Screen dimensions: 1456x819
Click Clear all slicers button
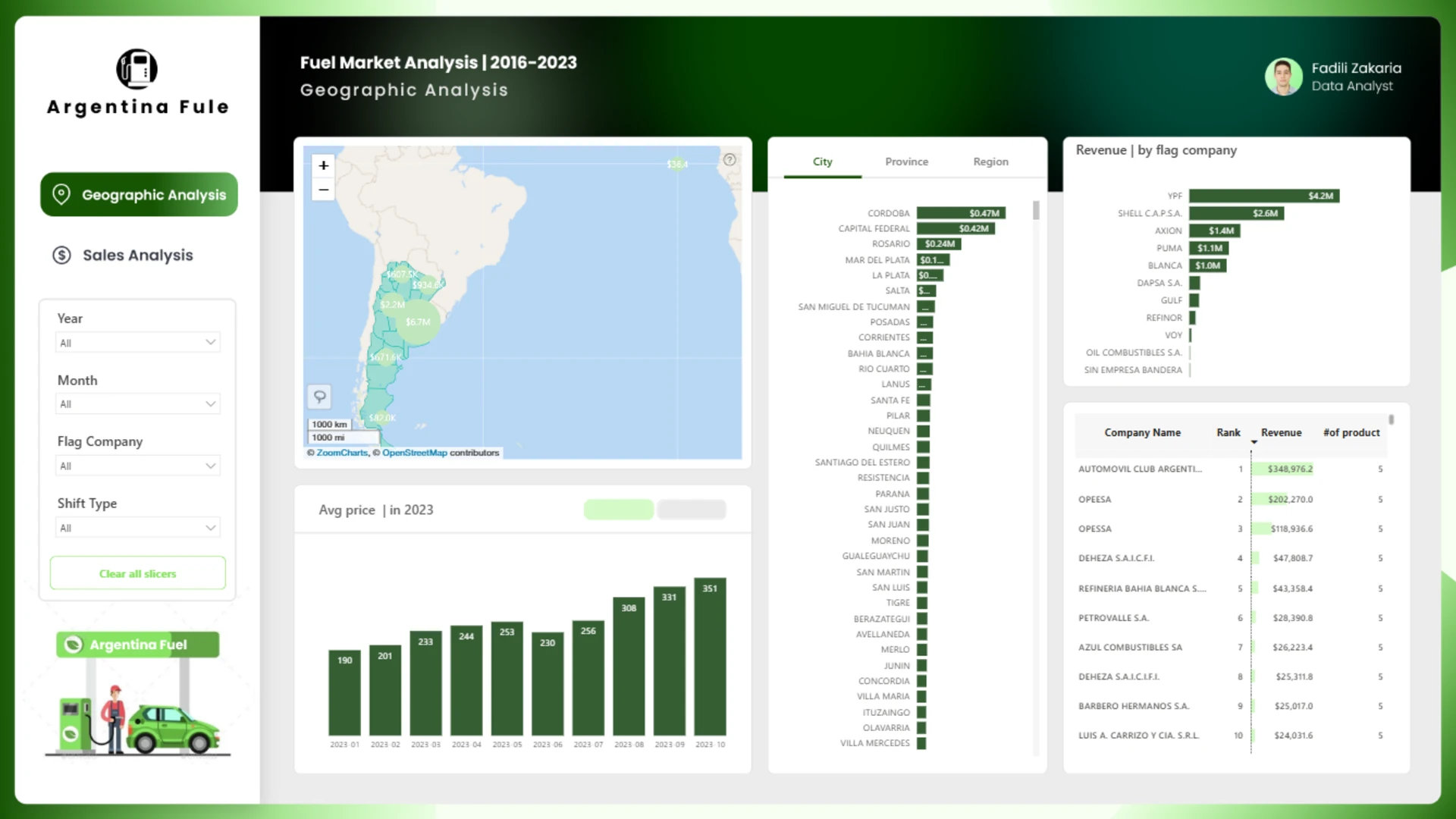[138, 573]
